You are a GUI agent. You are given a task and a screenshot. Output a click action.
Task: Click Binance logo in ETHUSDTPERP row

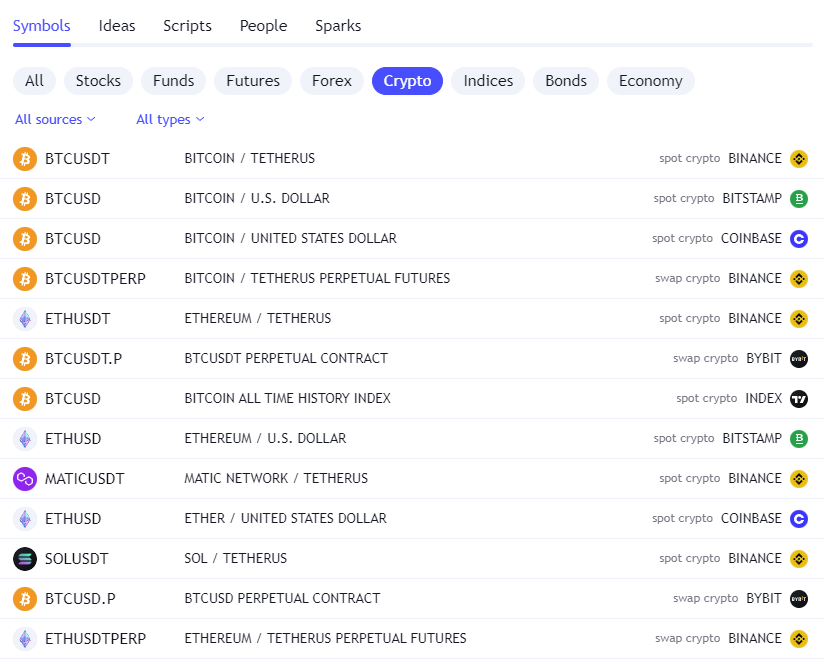coord(799,639)
